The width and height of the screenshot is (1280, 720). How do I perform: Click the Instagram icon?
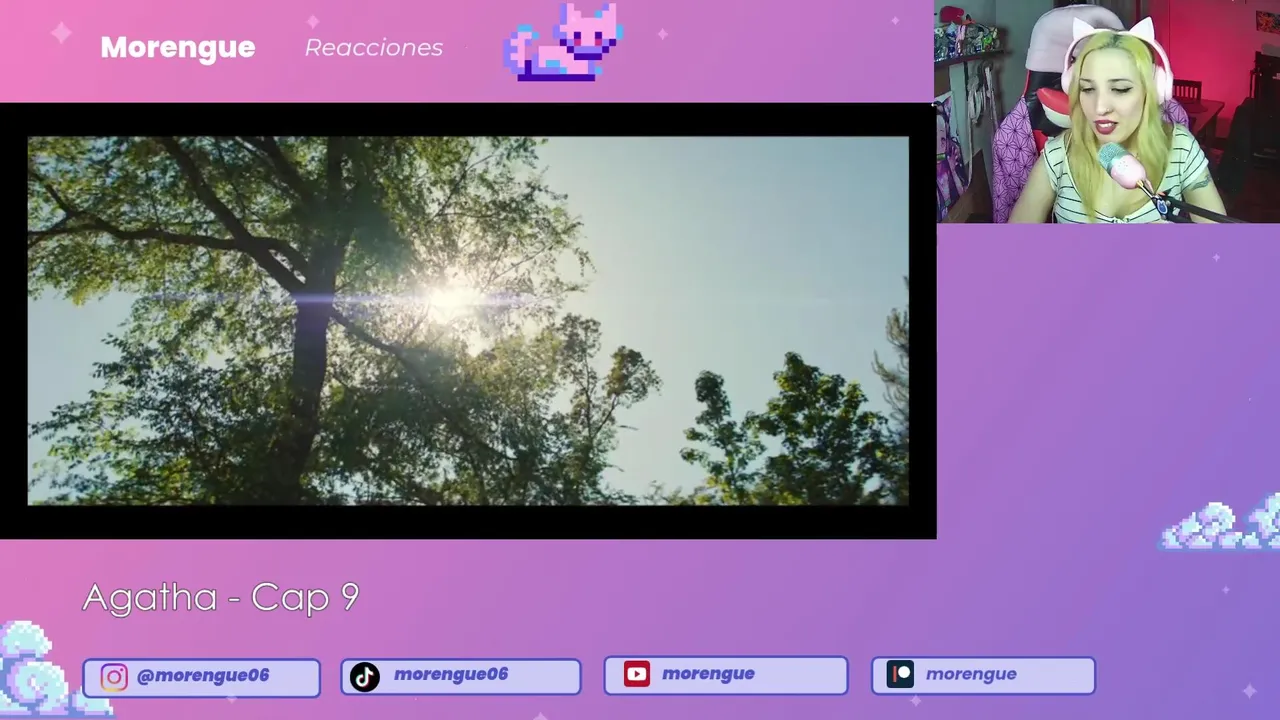[x=114, y=677]
